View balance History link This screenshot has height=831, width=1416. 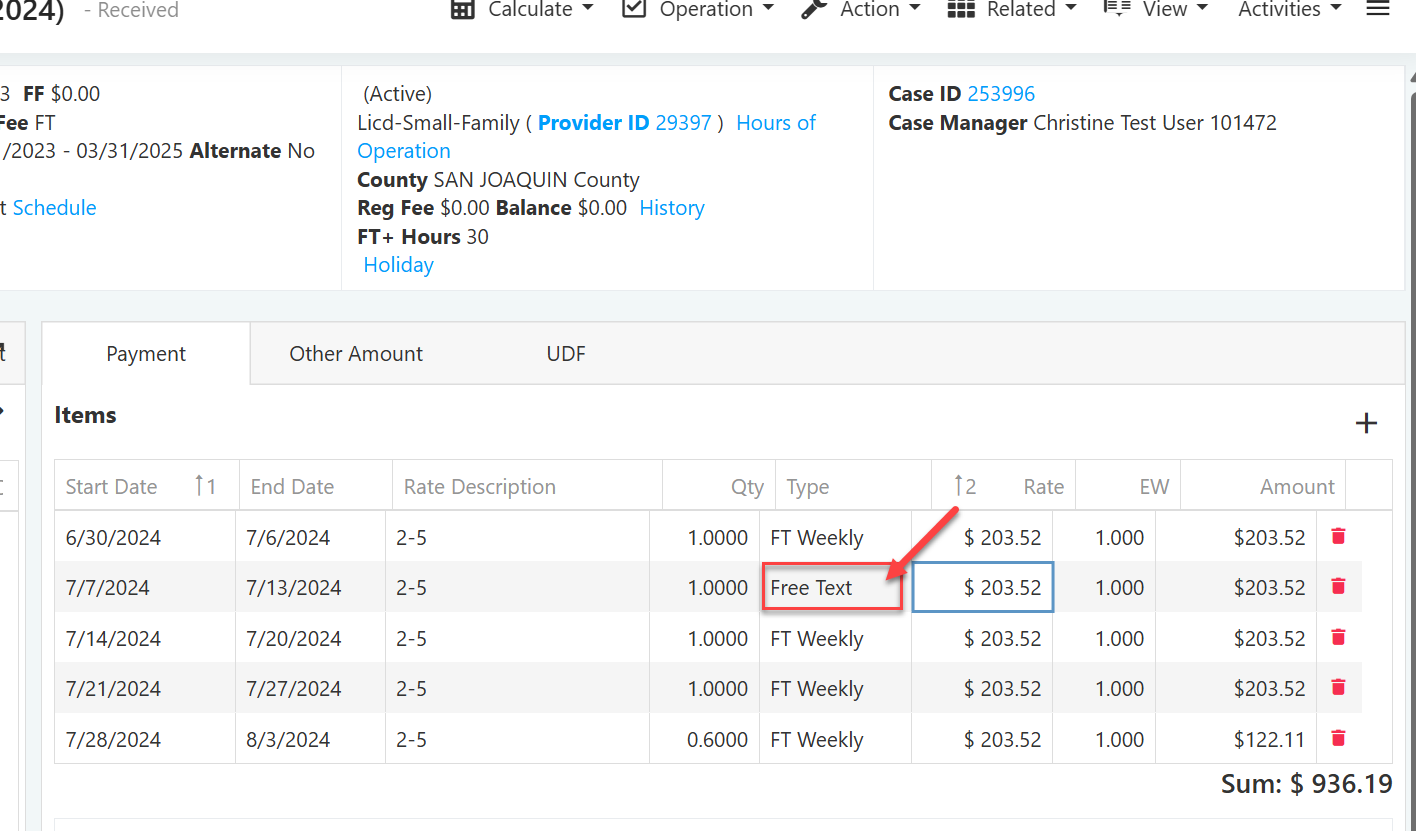point(671,207)
